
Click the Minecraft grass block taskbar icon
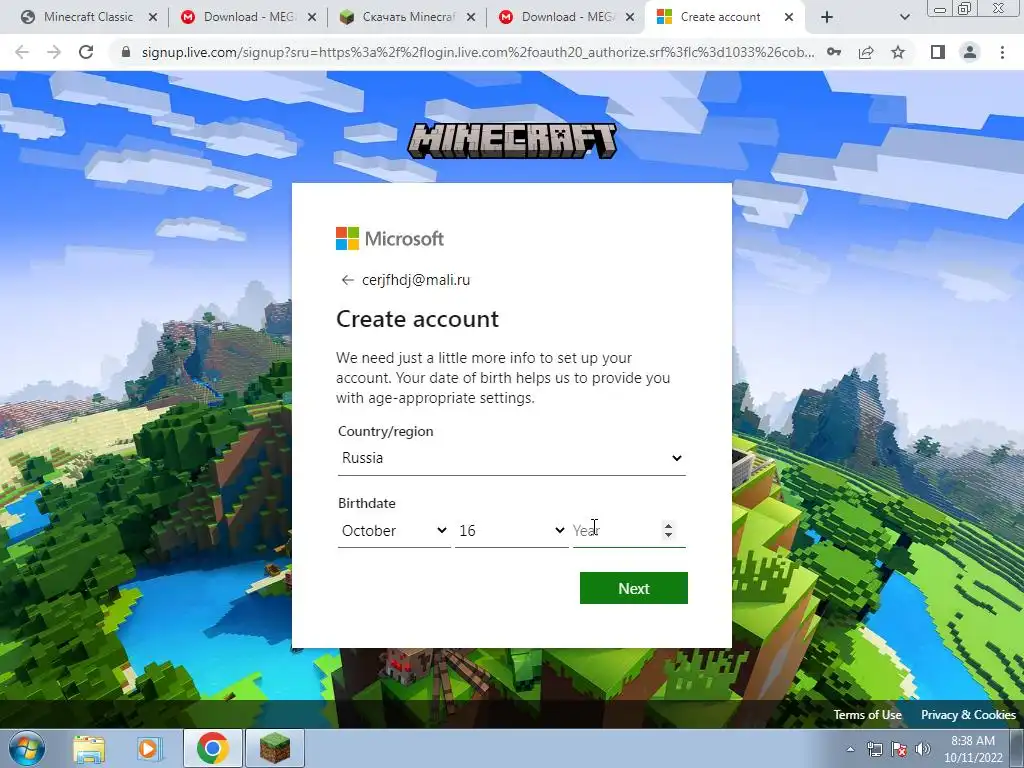275,748
